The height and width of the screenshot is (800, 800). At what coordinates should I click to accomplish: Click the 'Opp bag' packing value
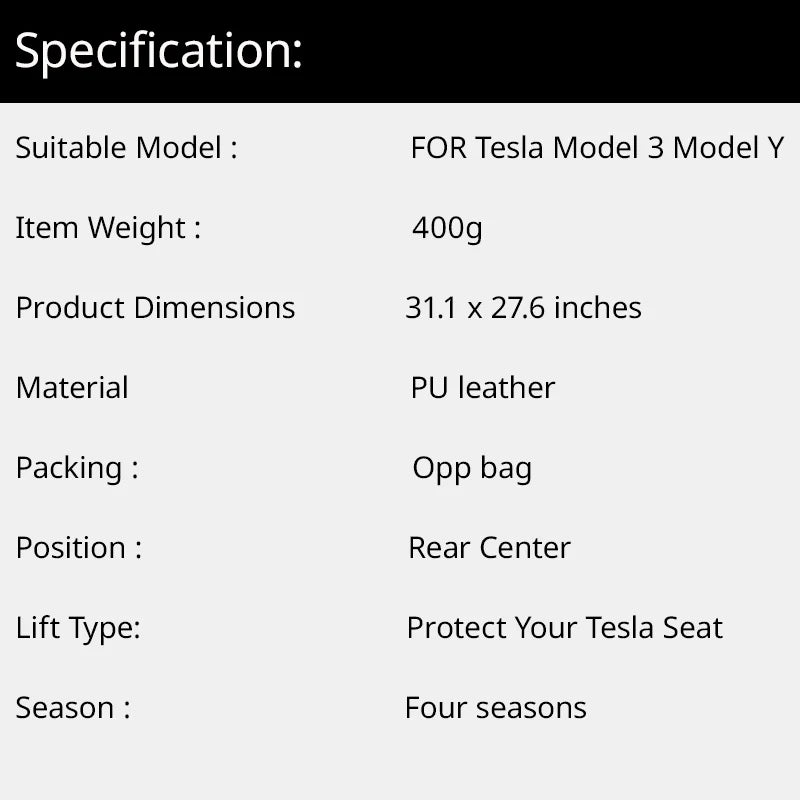pos(472,468)
